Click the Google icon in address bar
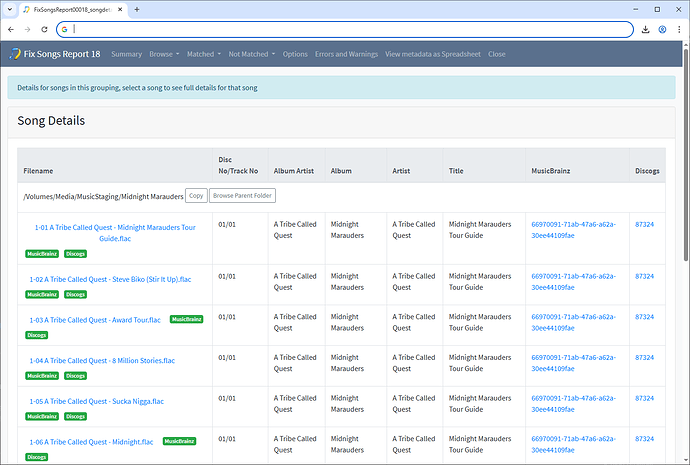690x465 pixels. 64,29
